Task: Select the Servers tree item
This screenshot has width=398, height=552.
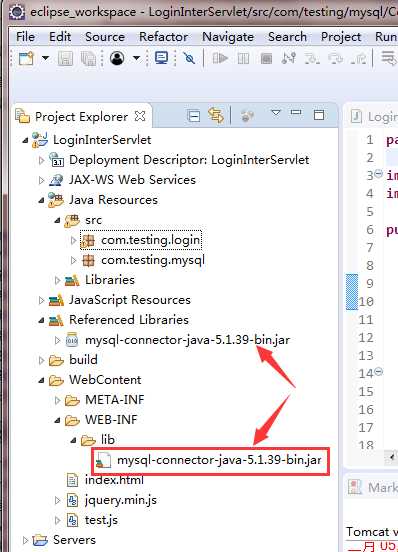Action: [x=74, y=540]
